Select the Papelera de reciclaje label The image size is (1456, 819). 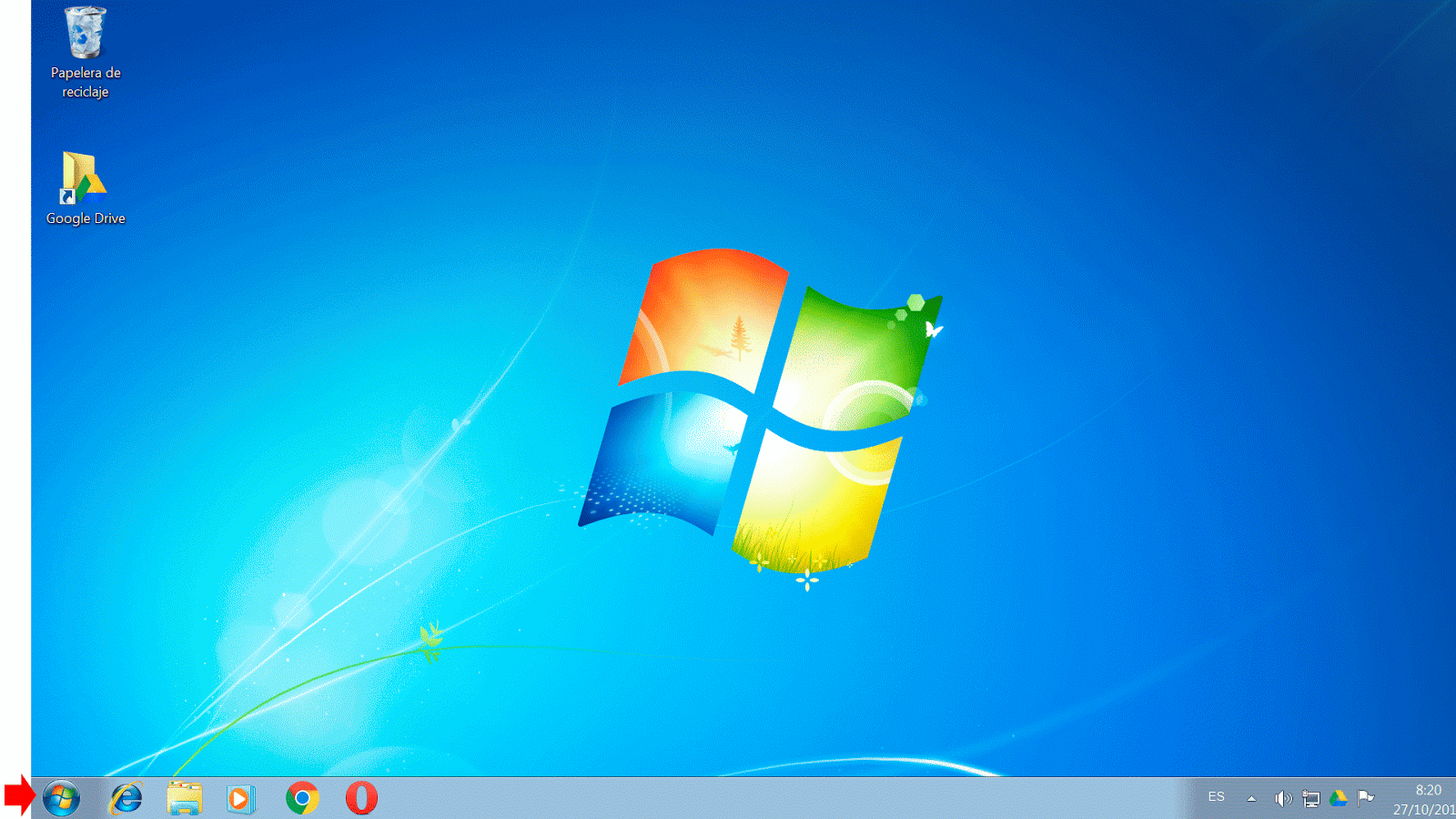[85, 82]
